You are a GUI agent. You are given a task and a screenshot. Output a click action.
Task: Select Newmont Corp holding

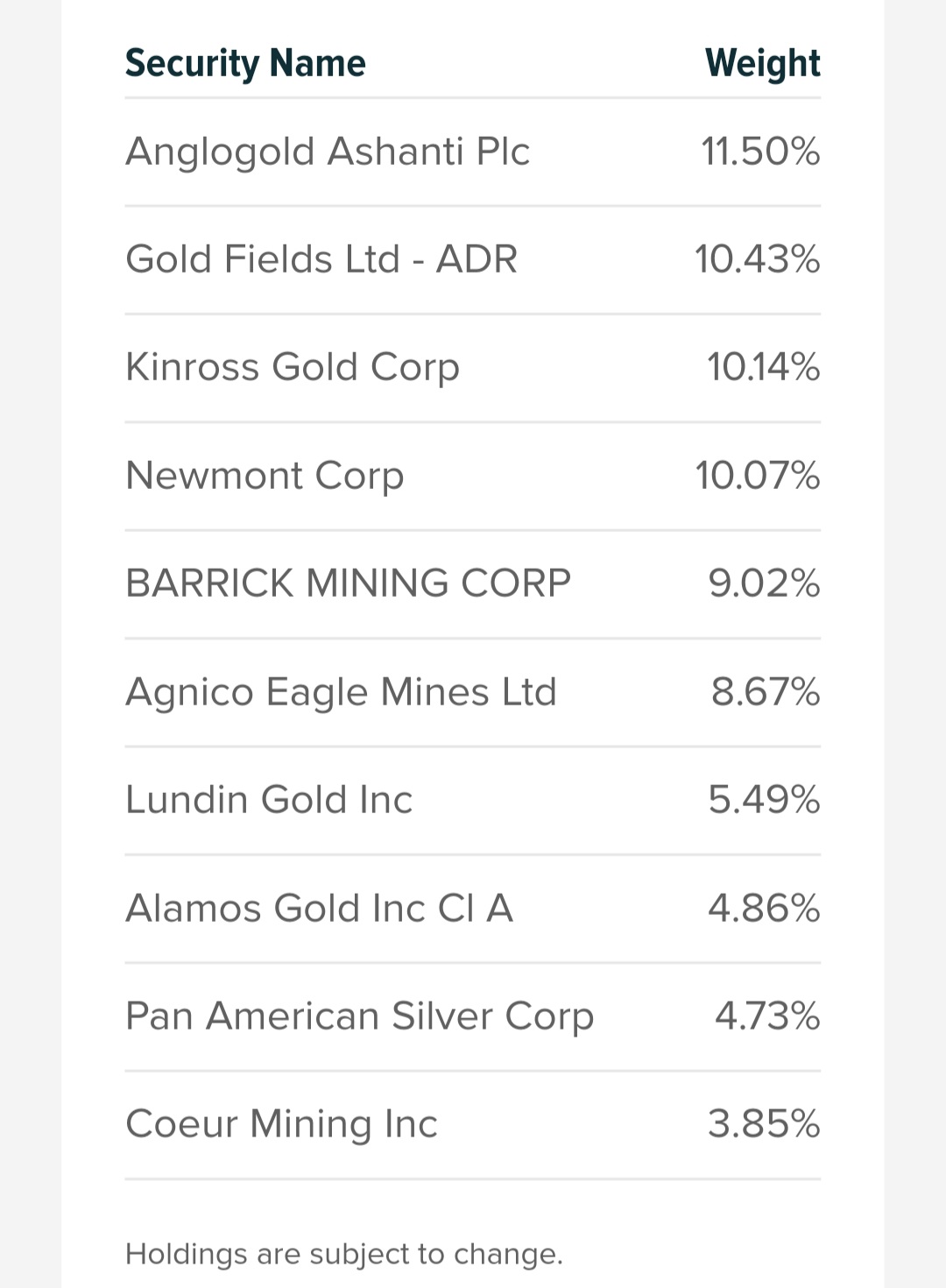pyautogui.click(x=473, y=476)
